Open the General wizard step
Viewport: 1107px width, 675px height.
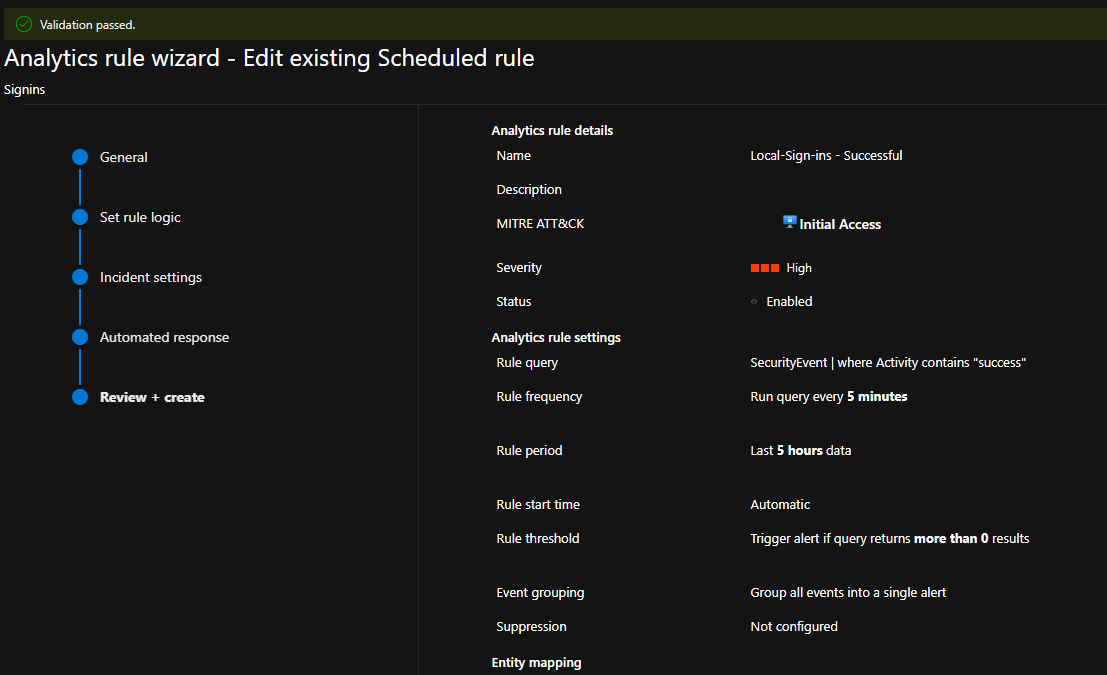(x=124, y=157)
